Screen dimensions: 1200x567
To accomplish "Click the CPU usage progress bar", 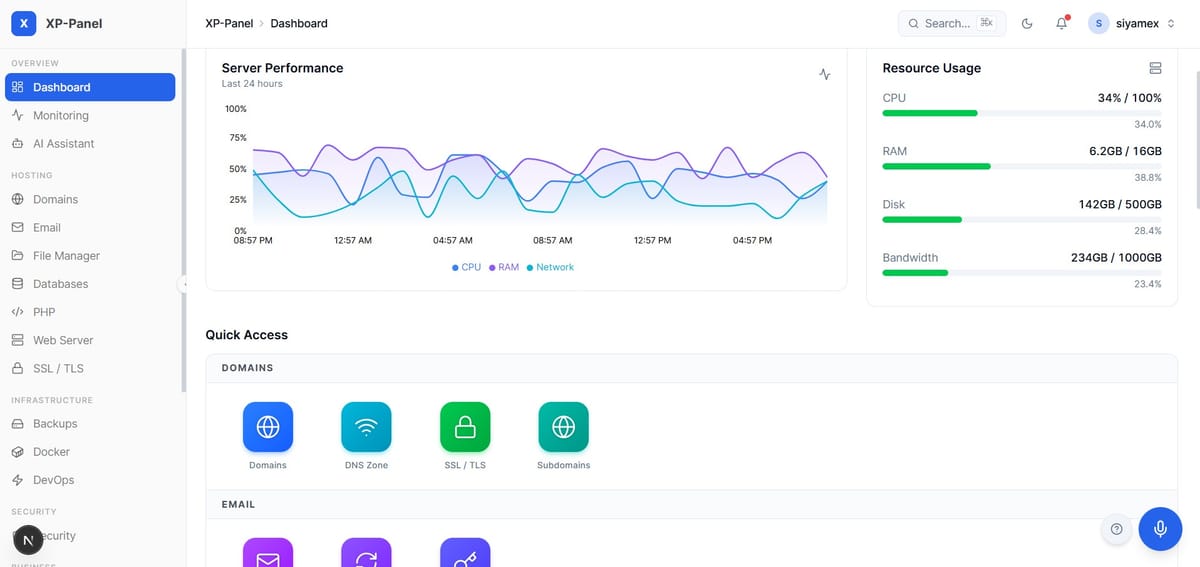I will point(1022,113).
